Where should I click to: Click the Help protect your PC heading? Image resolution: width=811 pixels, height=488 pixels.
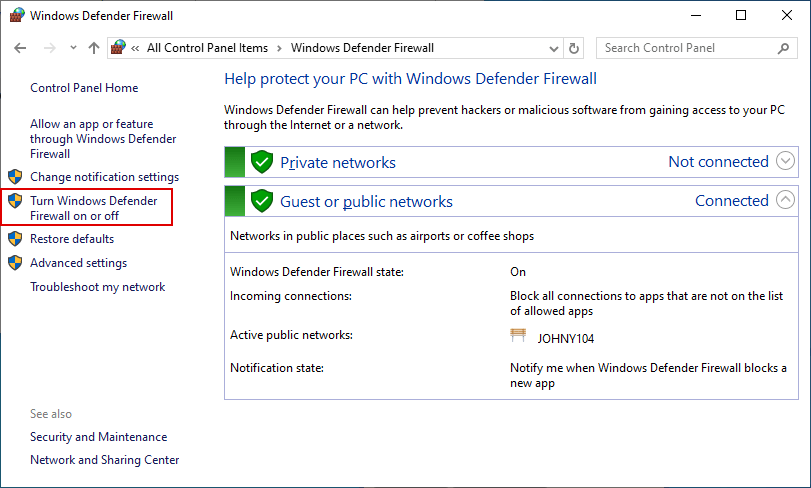pyautogui.click(x=410, y=79)
